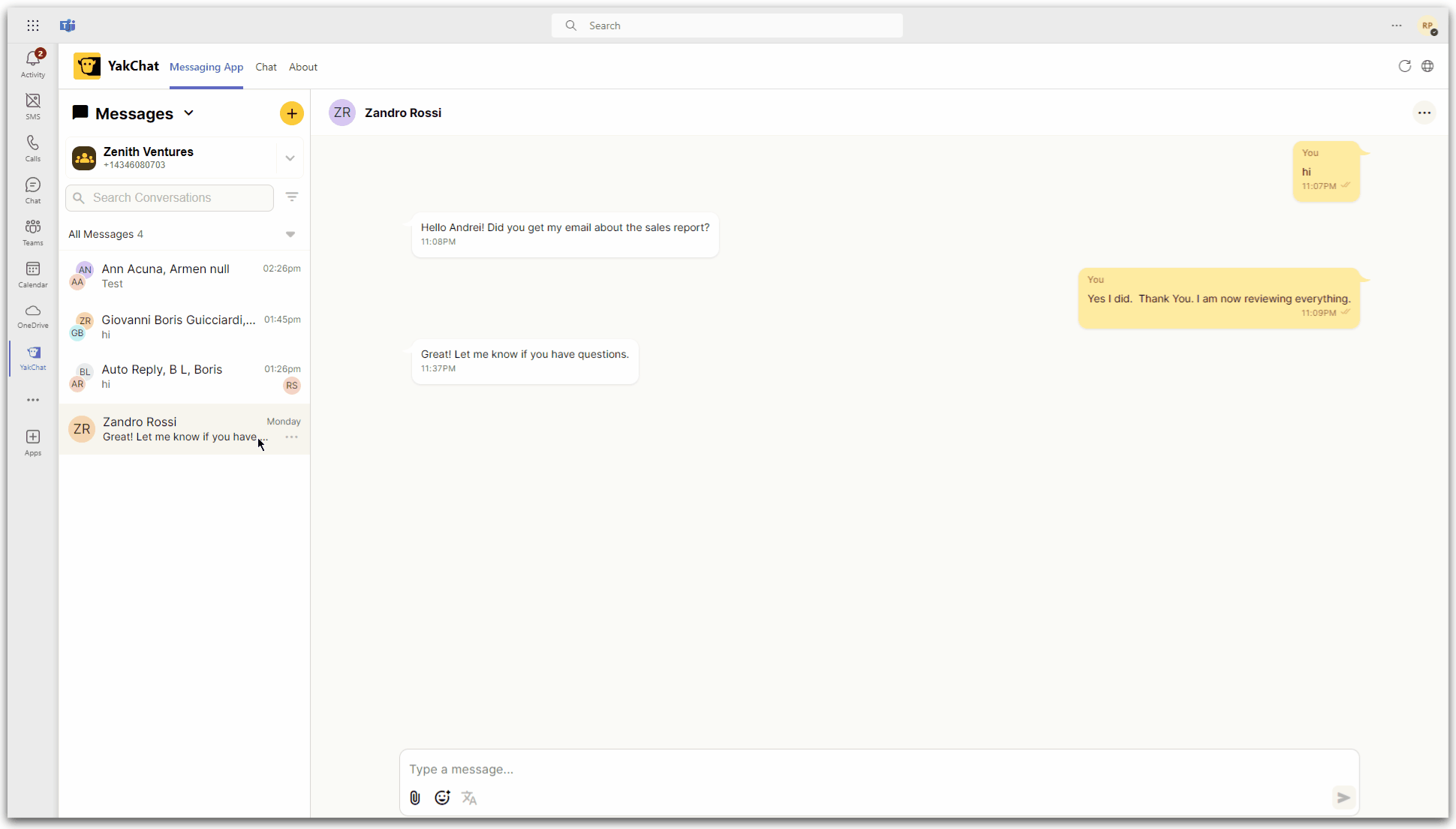
Task: Start a new message with plus button
Action: [x=292, y=113]
